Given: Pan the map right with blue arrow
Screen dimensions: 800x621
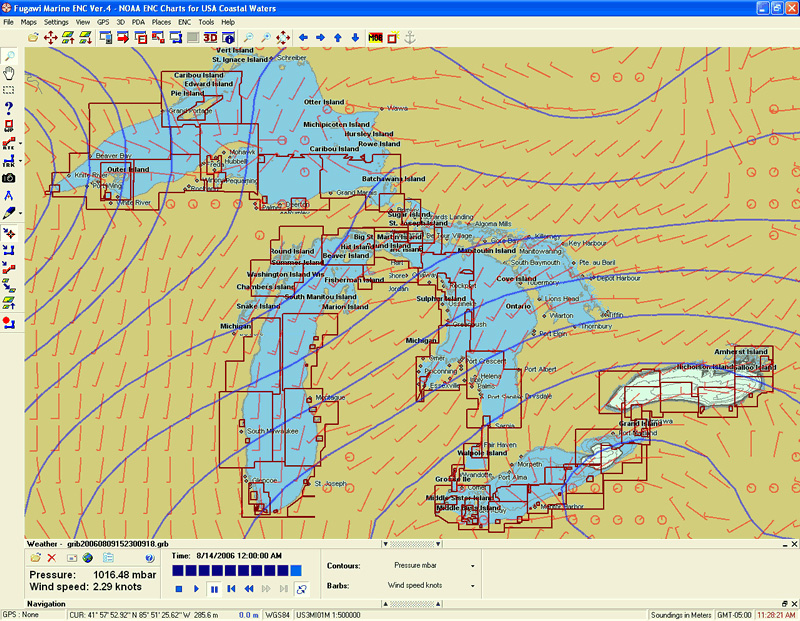Looking at the screenshot, I should (x=320, y=37).
